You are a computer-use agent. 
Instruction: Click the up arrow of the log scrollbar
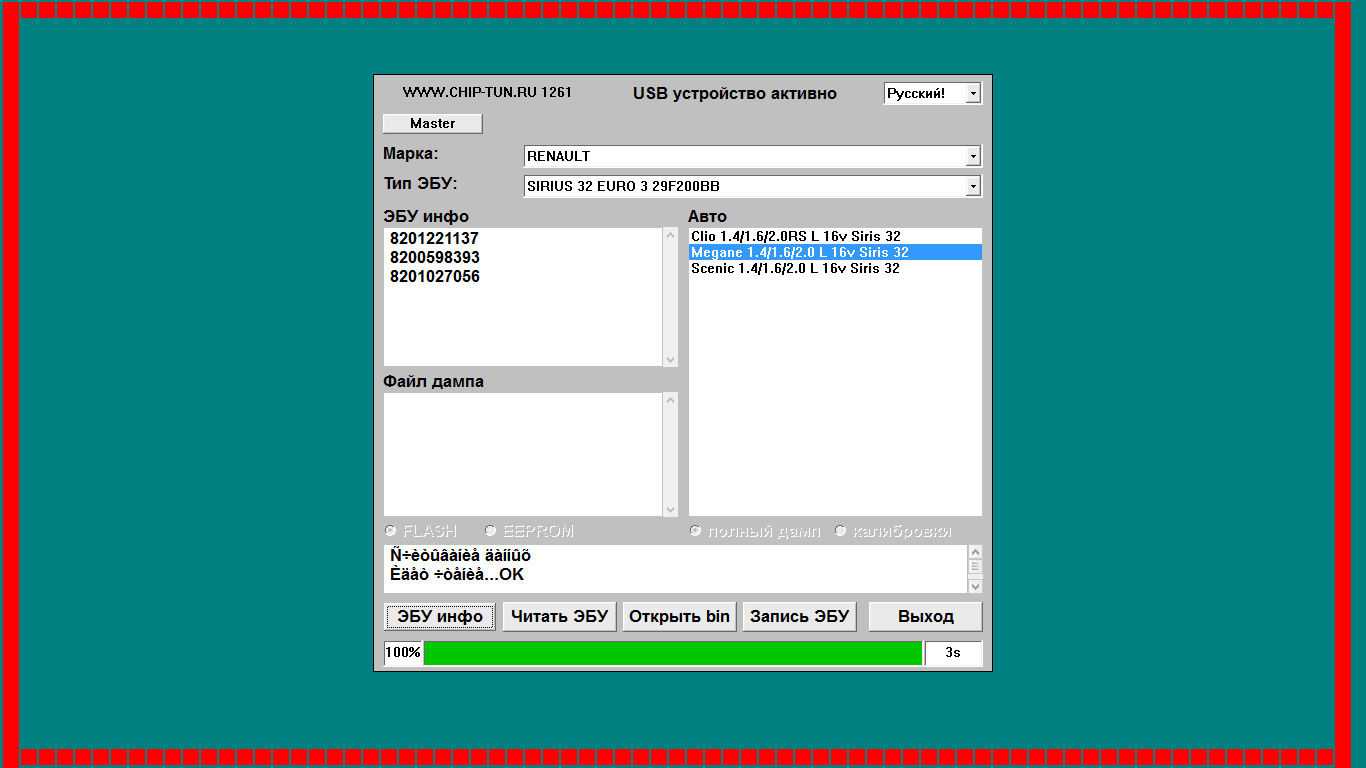point(975,552)
